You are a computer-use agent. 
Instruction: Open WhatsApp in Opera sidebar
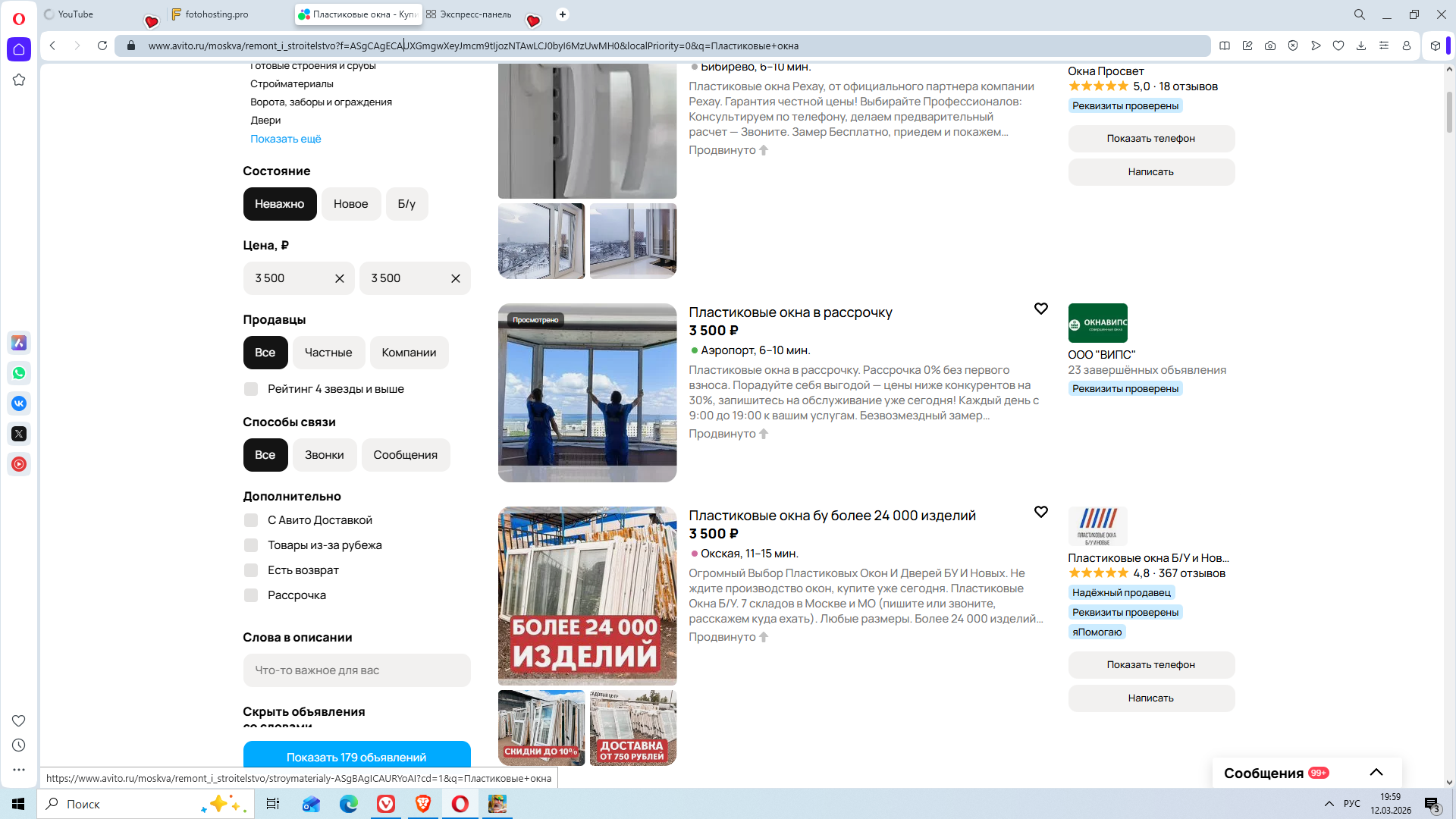pyautogui.click(x=19, y=373)
